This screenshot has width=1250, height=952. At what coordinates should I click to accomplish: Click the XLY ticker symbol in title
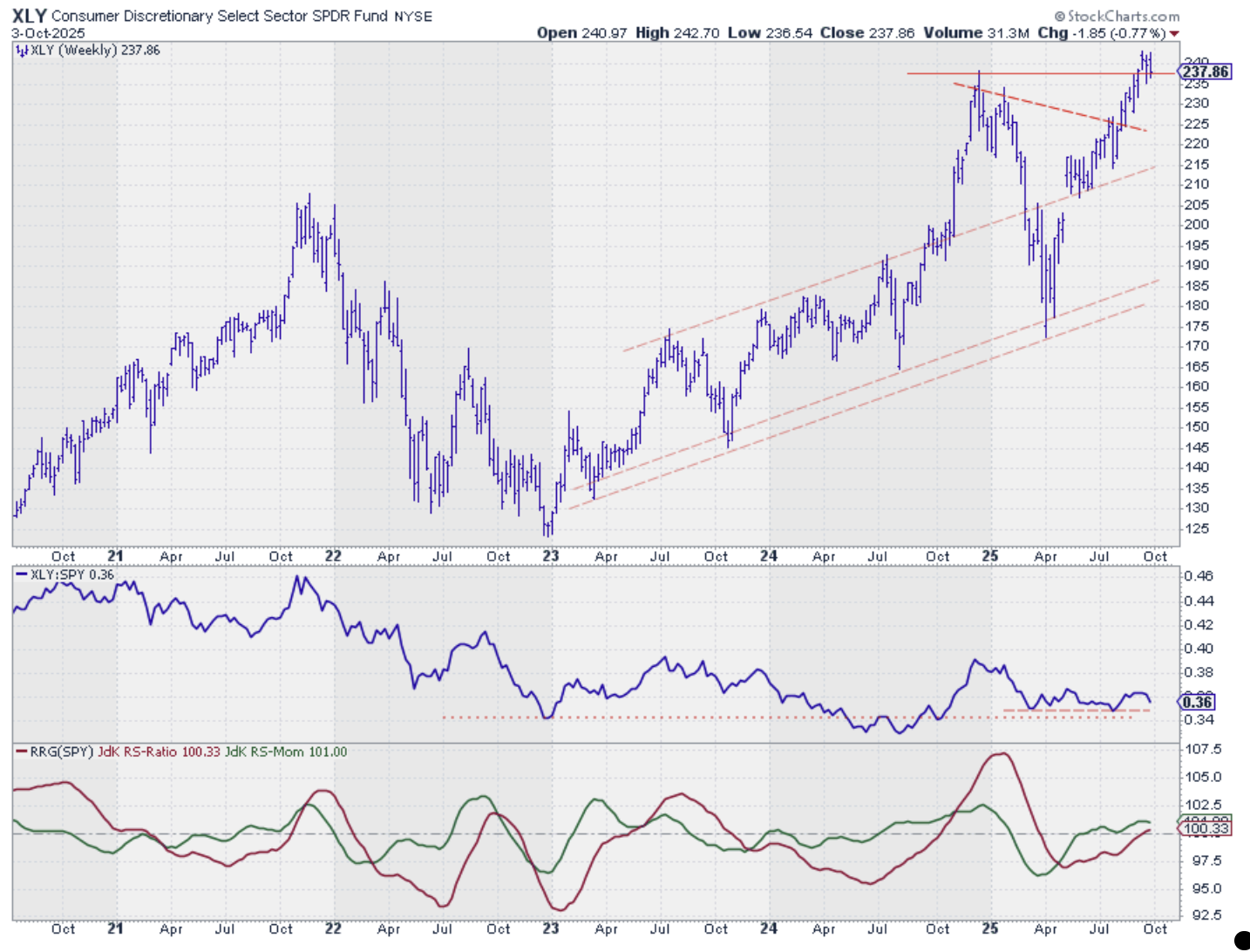(x=29, y=16)
